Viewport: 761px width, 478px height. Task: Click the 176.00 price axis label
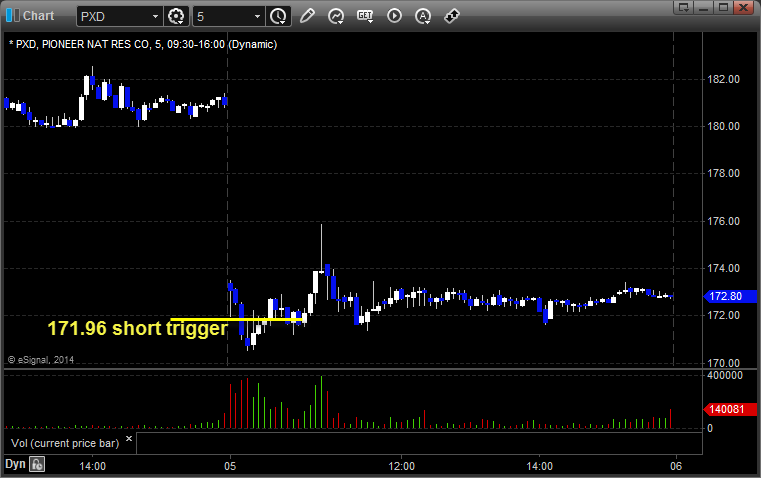(724, 221)
